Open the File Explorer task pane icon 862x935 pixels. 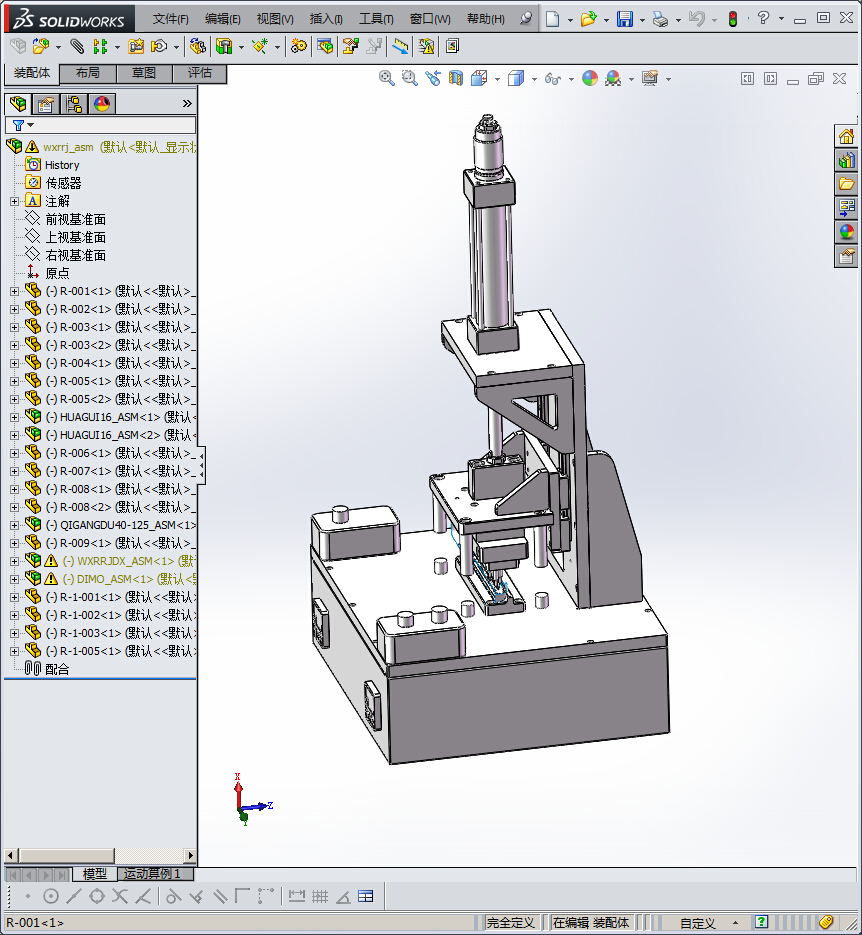(x=846, y=184)
